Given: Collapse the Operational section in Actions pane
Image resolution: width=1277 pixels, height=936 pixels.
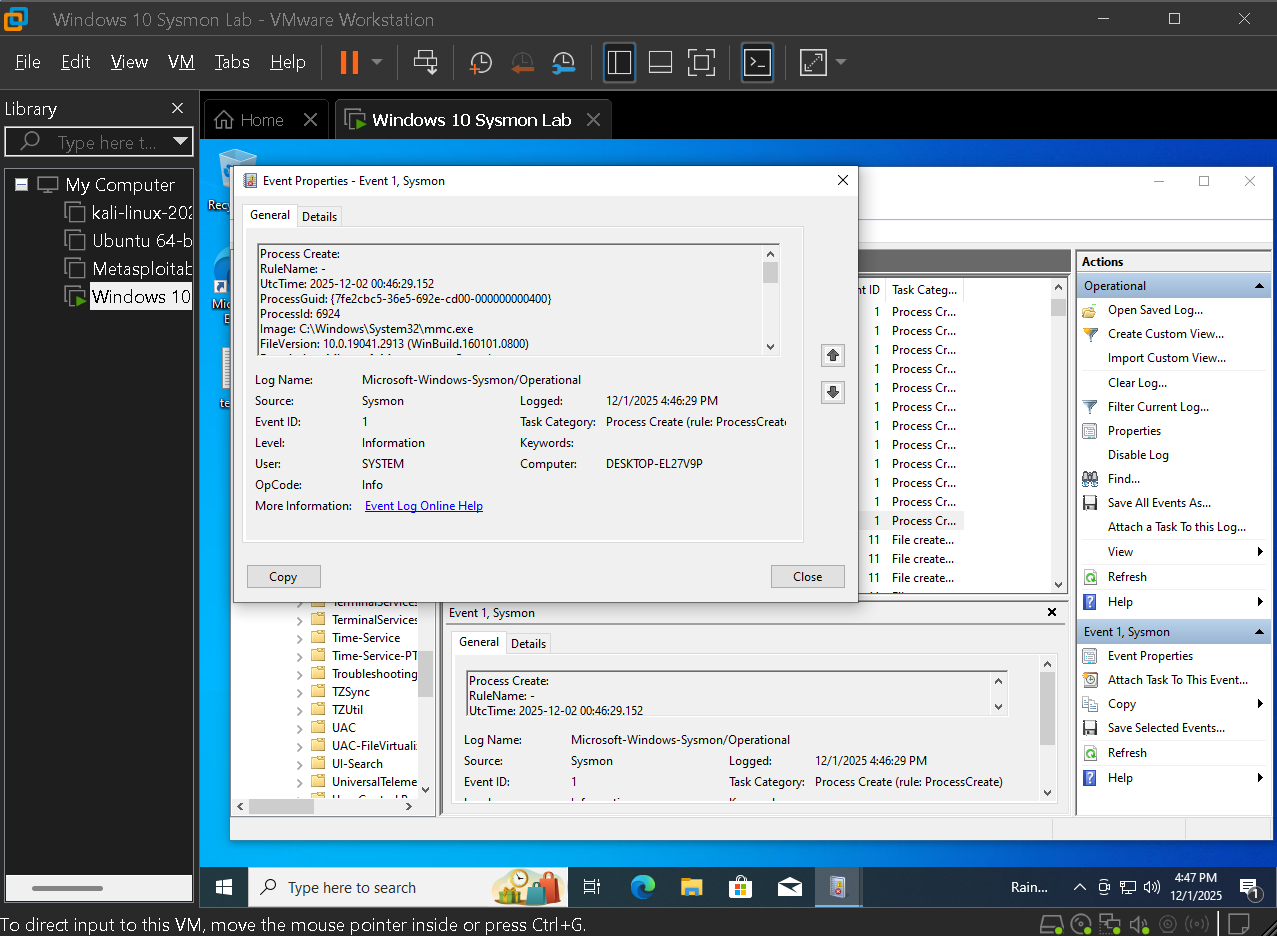Looking at the screenshot, I should point(1258,285).
